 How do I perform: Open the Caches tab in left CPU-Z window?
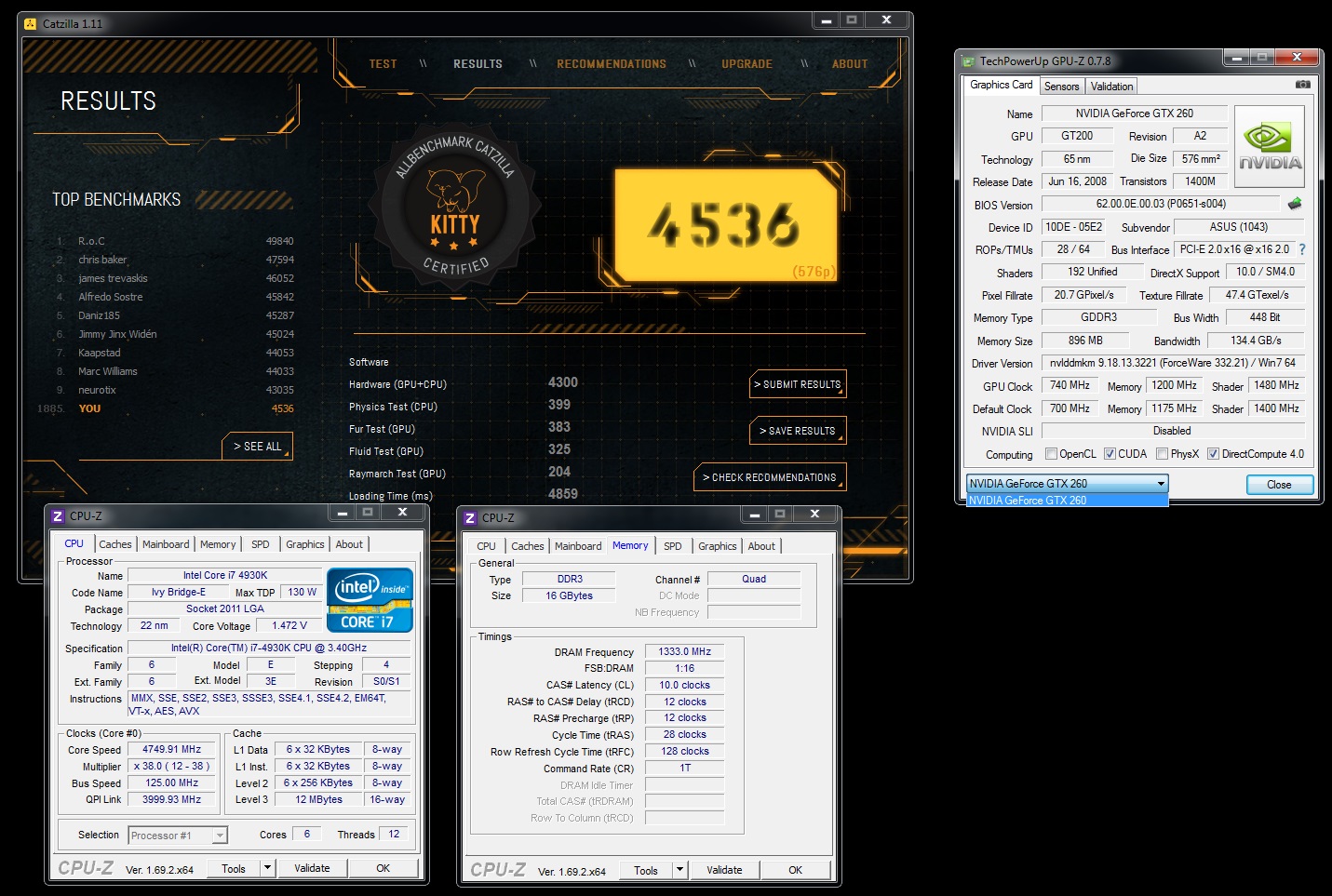pyautogui.click(x=115, y=544)
